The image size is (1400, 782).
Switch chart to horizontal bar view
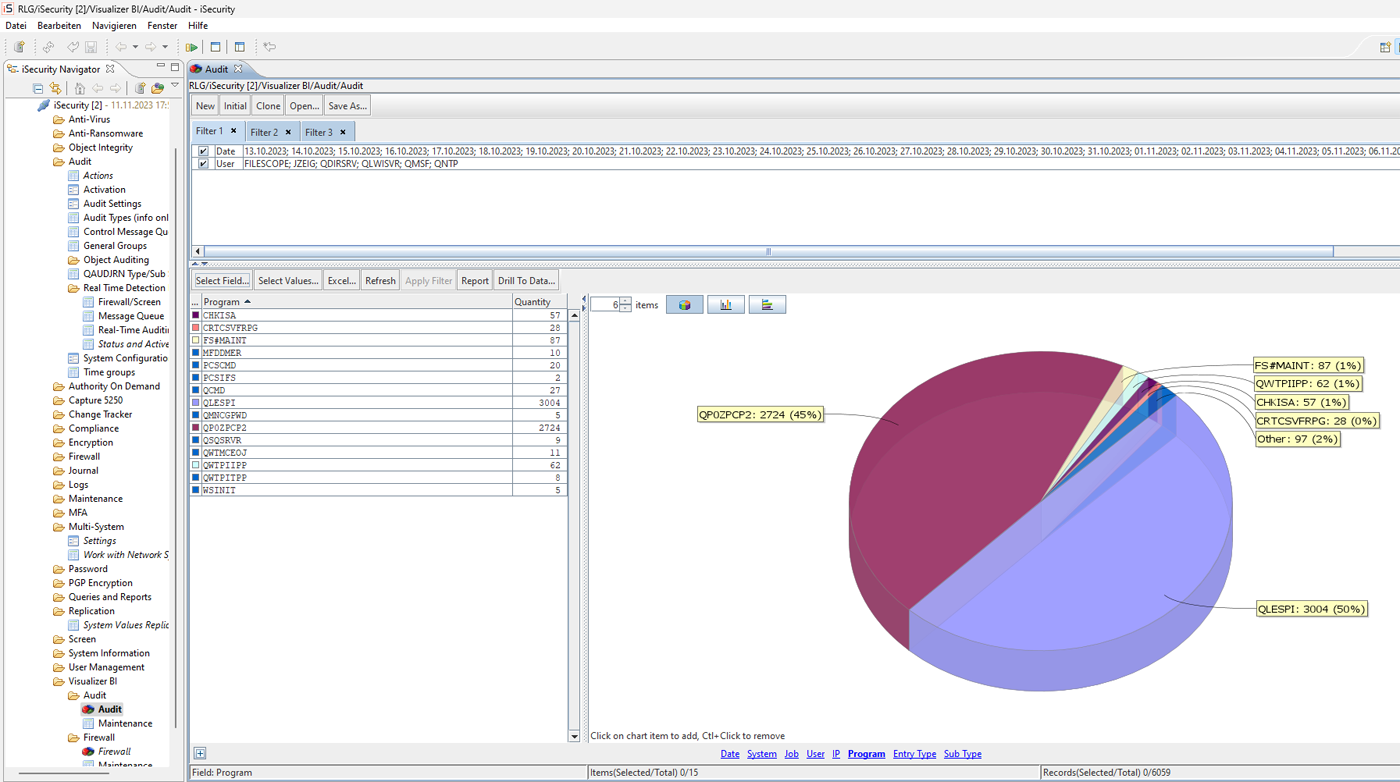tap(767, 304)
